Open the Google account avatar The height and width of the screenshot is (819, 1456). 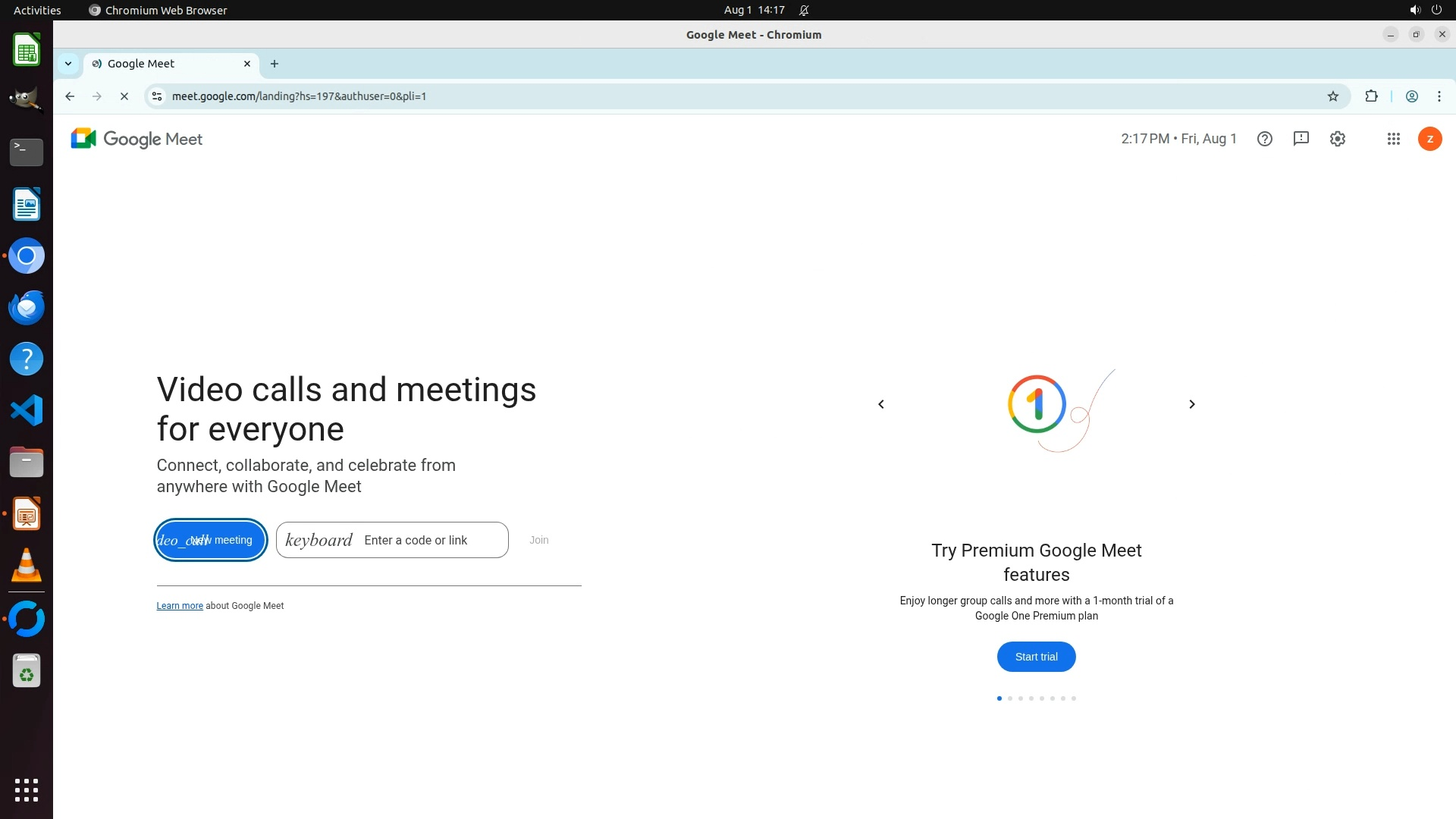tap(1429, 139)
